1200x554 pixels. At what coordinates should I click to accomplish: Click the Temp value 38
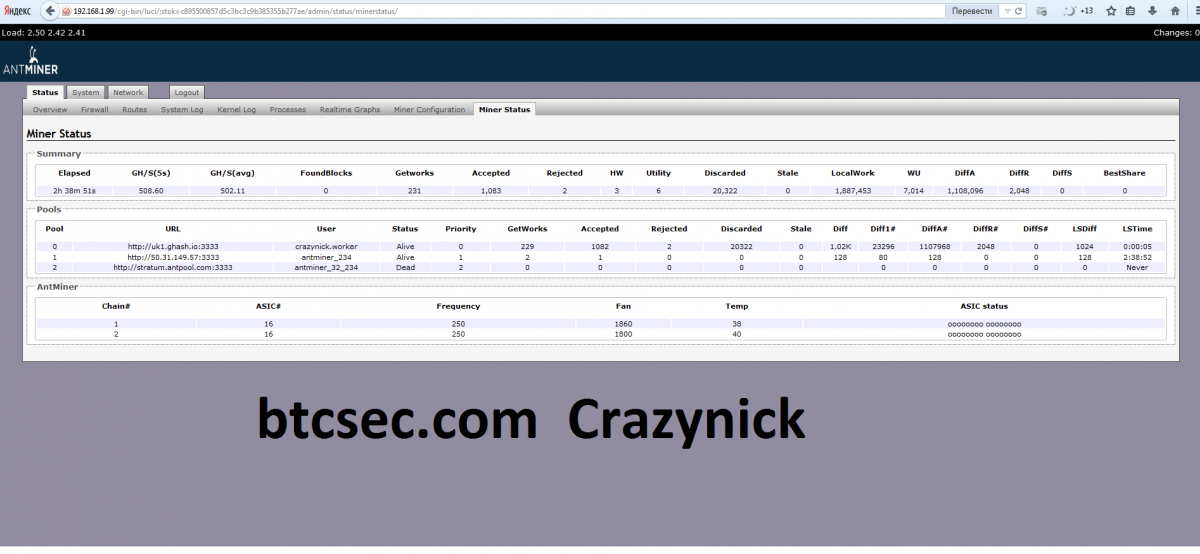click(x=736, y=324)
